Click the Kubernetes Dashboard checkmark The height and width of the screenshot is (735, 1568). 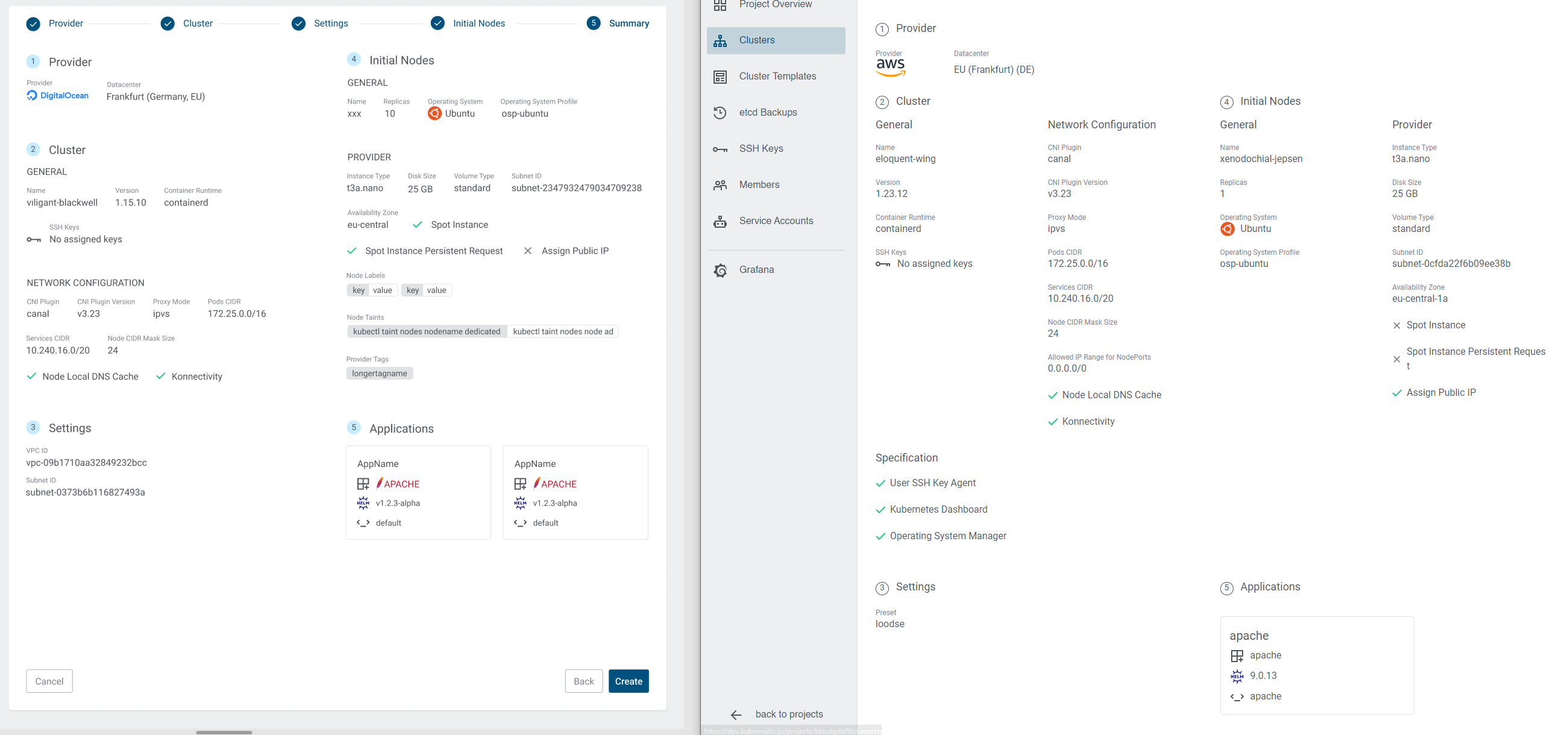880,510
